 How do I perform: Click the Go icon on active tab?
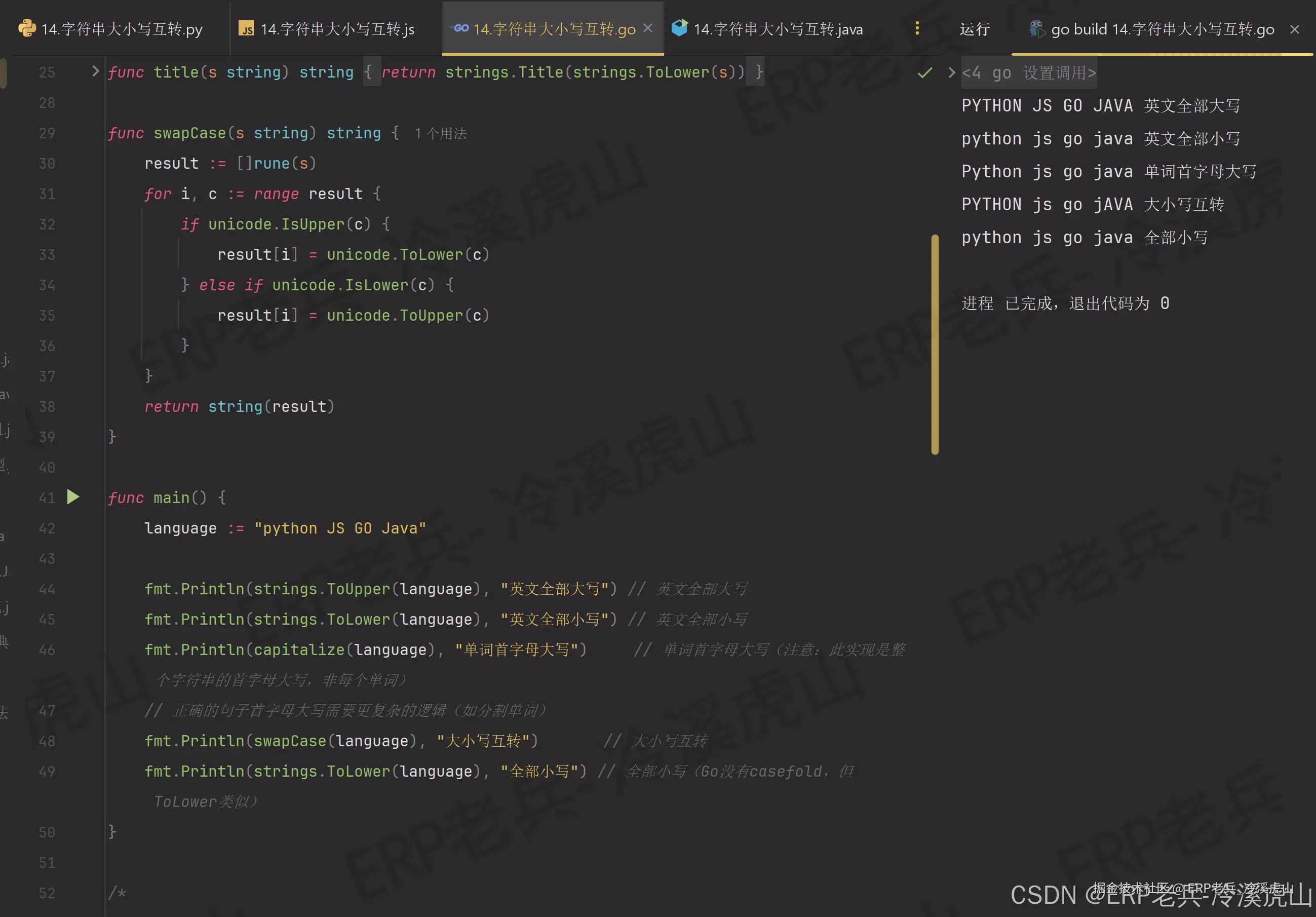click(459, 28)
